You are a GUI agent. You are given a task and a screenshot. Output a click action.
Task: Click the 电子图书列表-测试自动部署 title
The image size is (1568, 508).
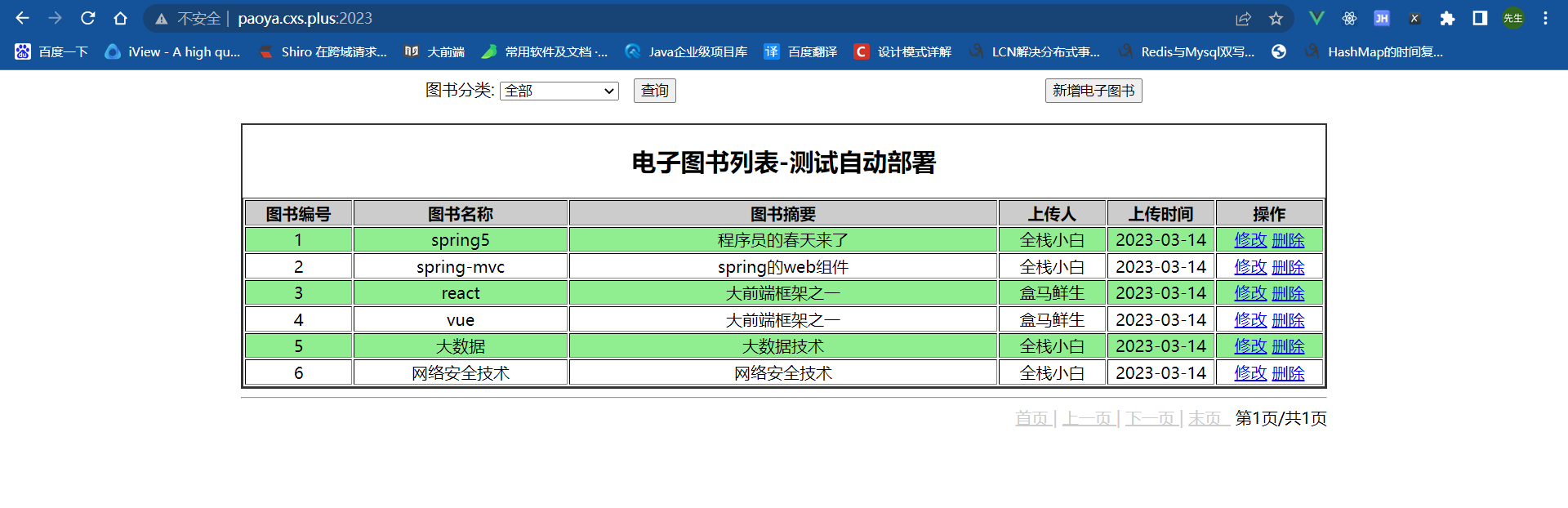783,163
